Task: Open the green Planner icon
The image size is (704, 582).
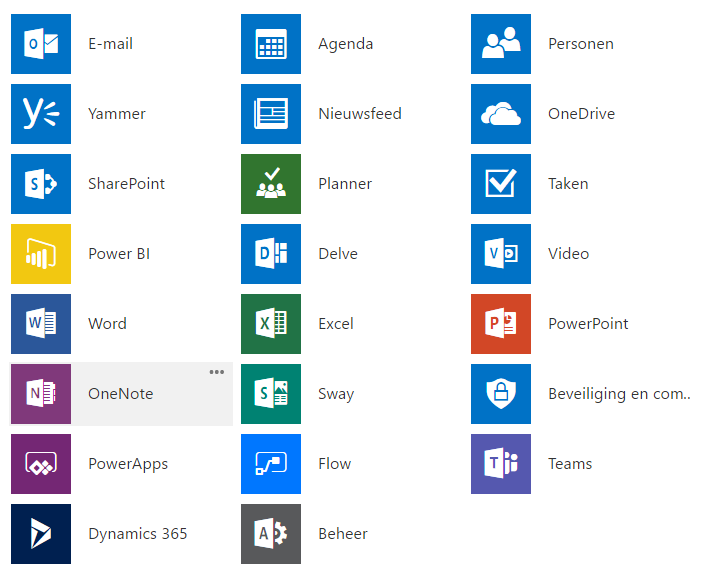Action: click(271, 184)
